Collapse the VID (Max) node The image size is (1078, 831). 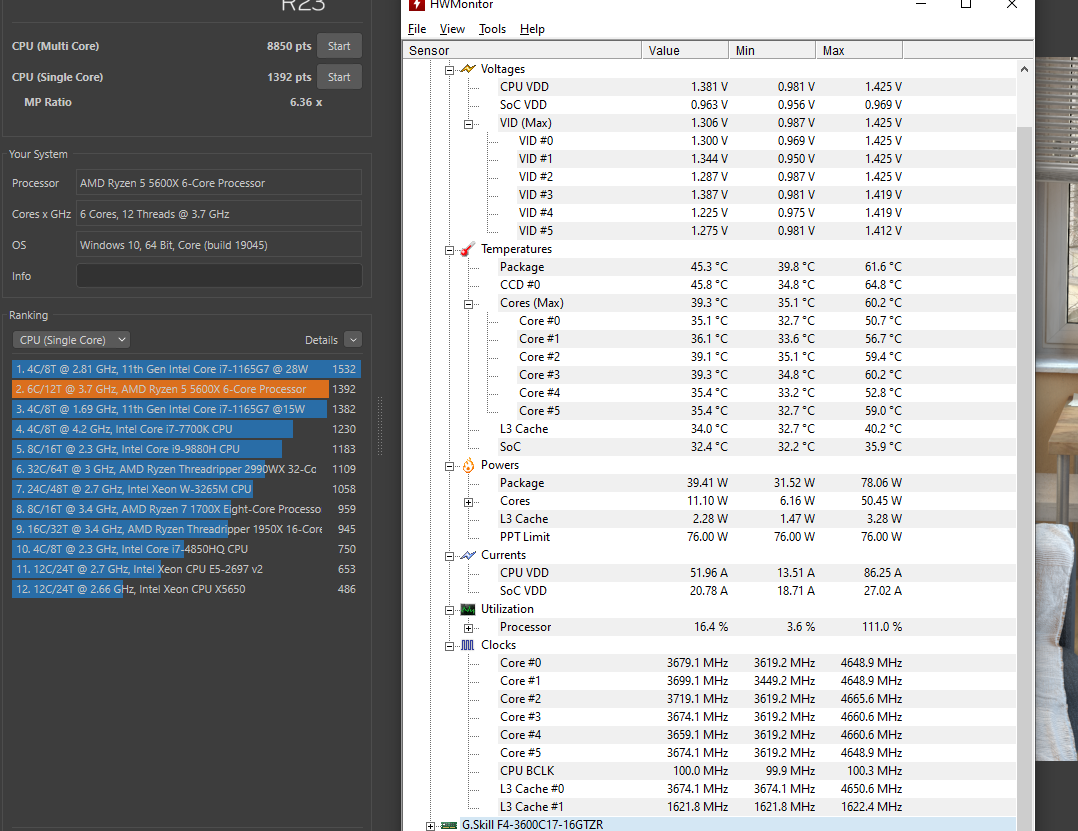click(468, 124)
